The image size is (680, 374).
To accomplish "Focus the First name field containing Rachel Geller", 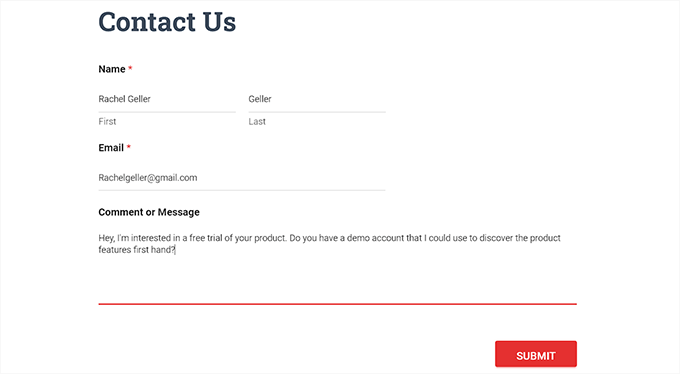I will coord(167,99).
